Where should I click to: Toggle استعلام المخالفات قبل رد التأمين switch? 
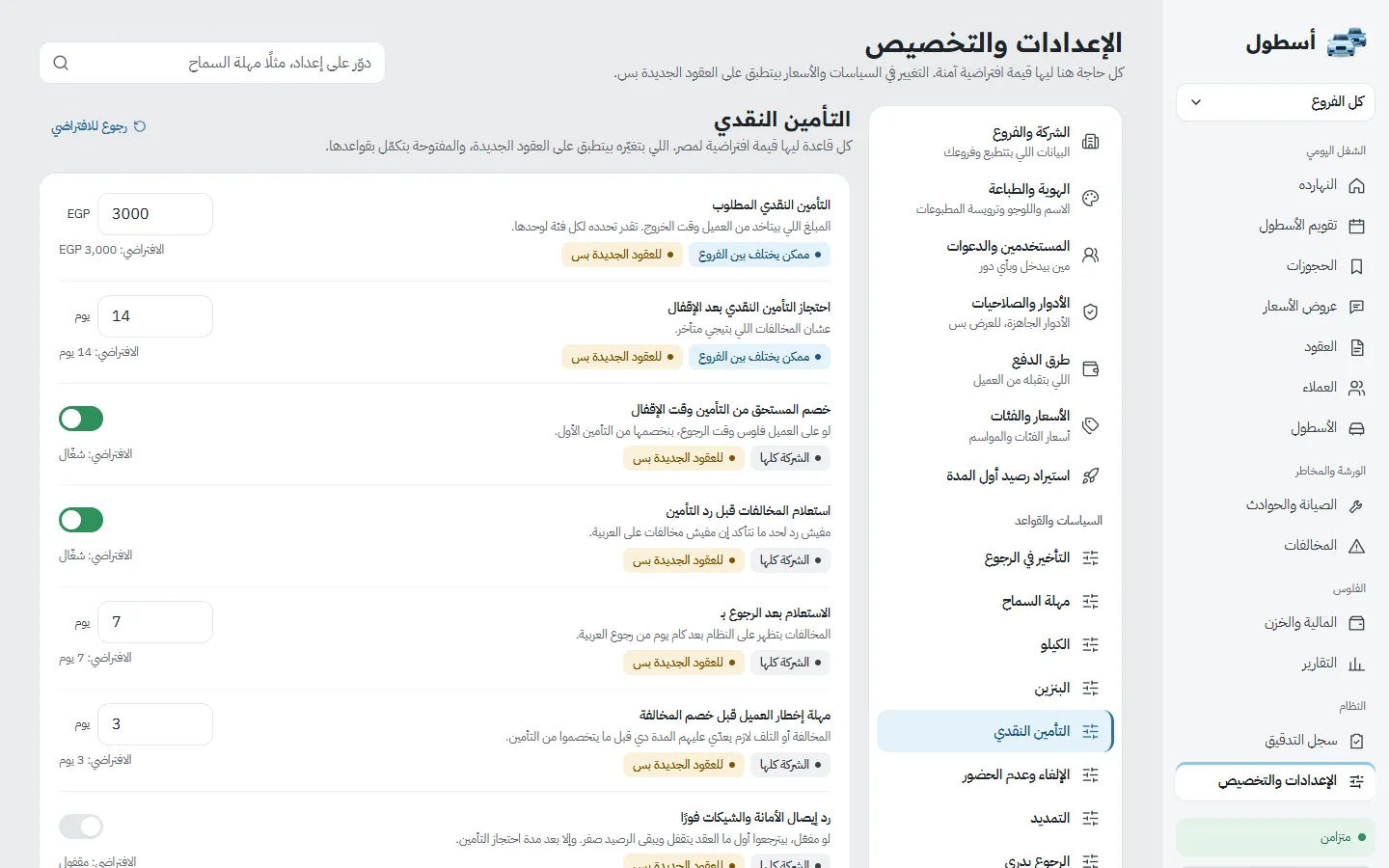point(81,520)
